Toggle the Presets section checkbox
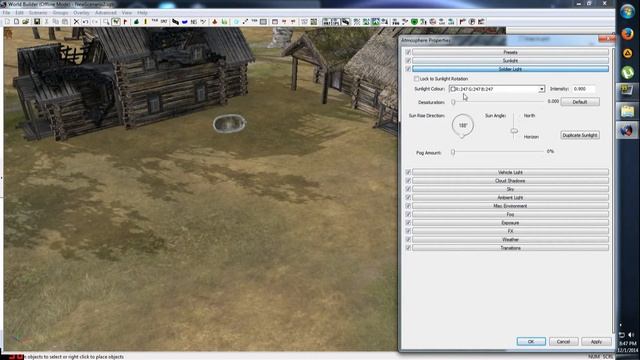The image size is (640, 360). click(x=408, y=52)
